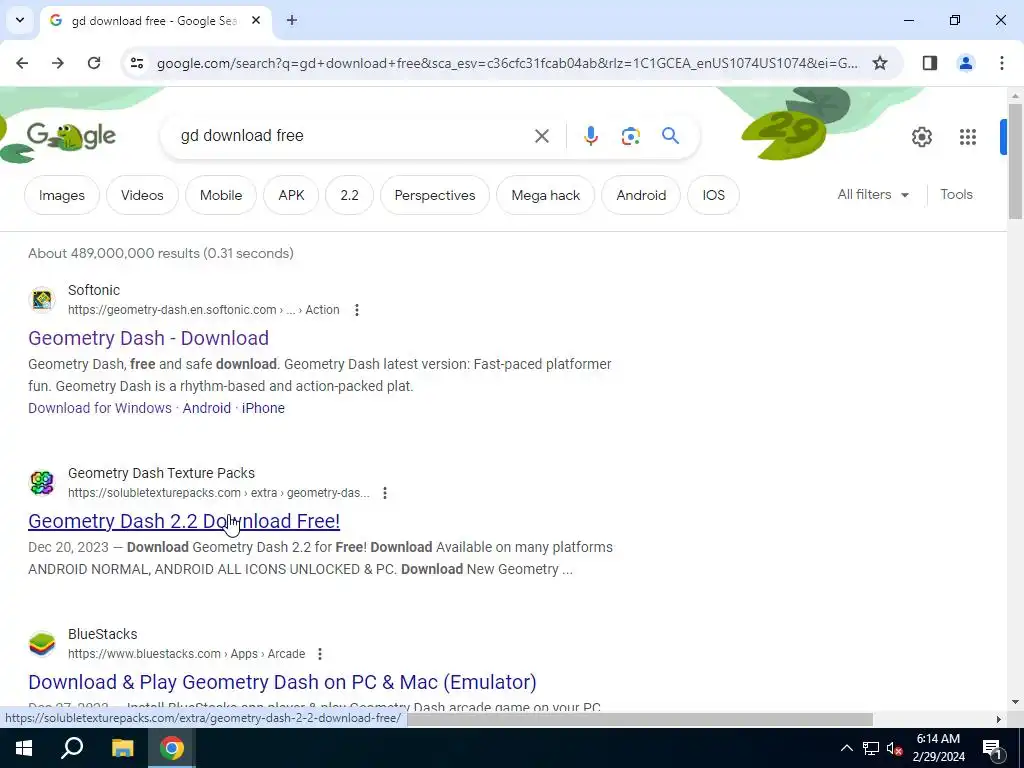Click the Softonic site favicon
1024x768 pixels.
coord(42,300)
